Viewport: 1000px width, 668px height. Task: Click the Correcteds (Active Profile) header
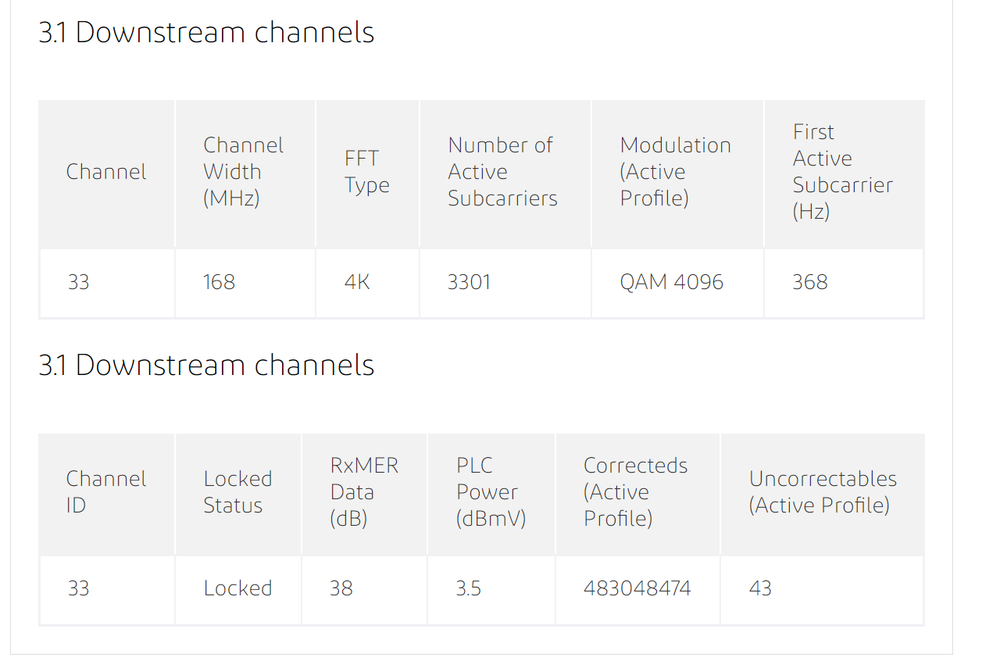[635, 492]
